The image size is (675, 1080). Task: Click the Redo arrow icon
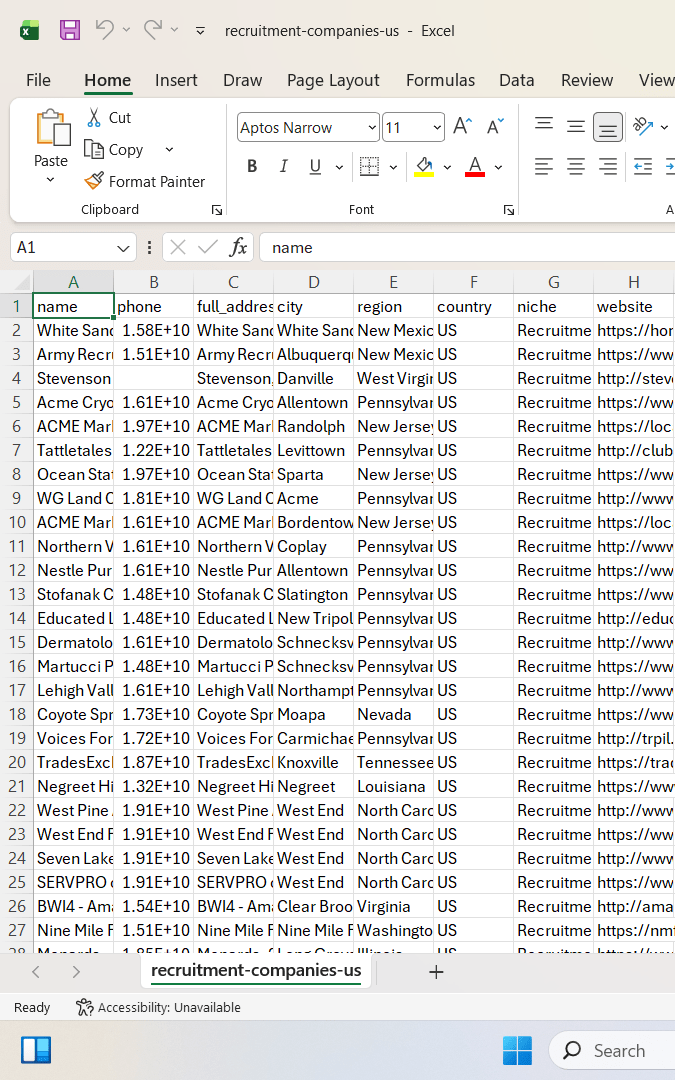pos(153,30)
